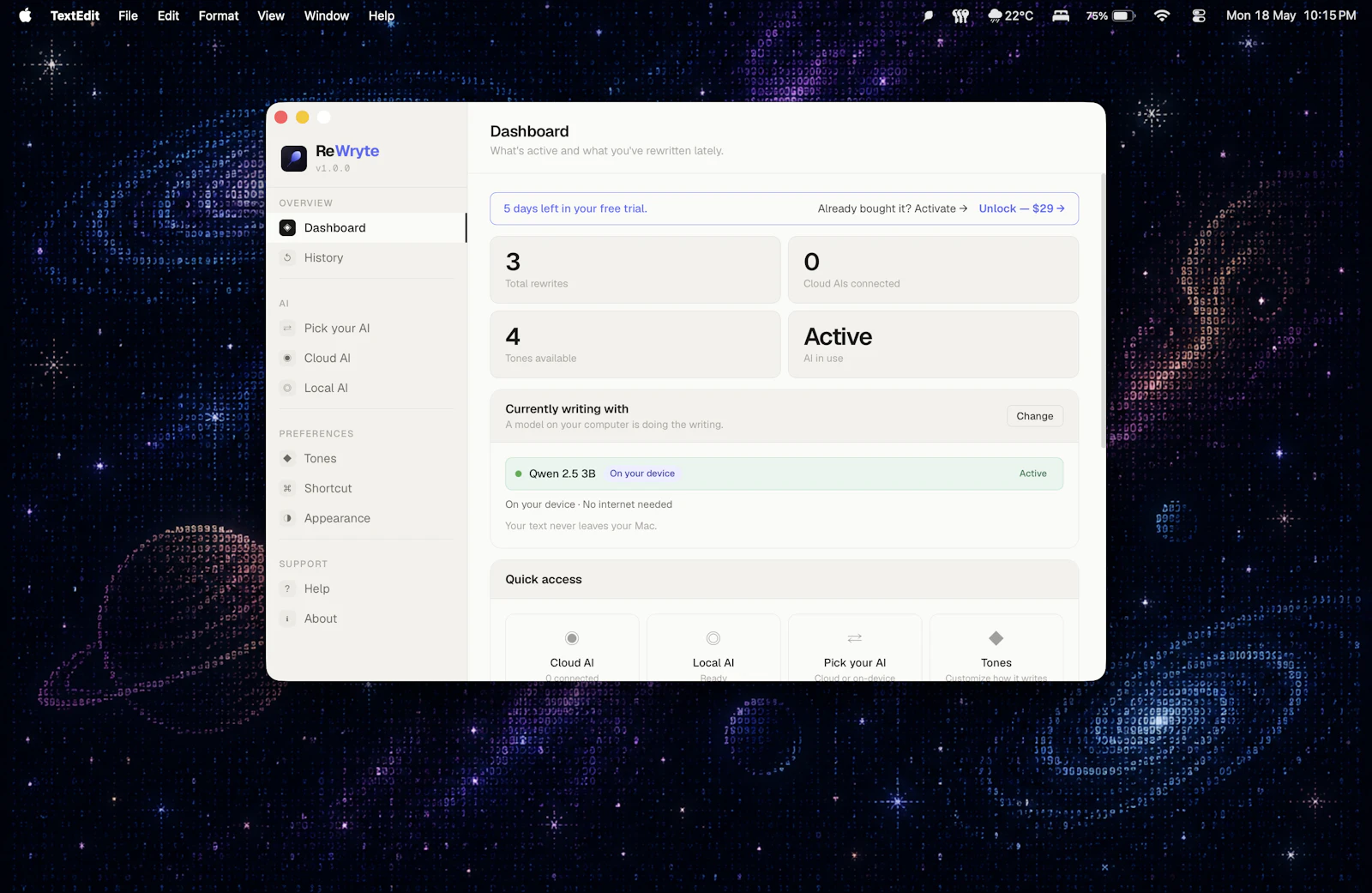The width and height of the screenshot is (1372, 893).
Task: Click the '5 days left in your free trial.' text
Action: tap(575, 208)
